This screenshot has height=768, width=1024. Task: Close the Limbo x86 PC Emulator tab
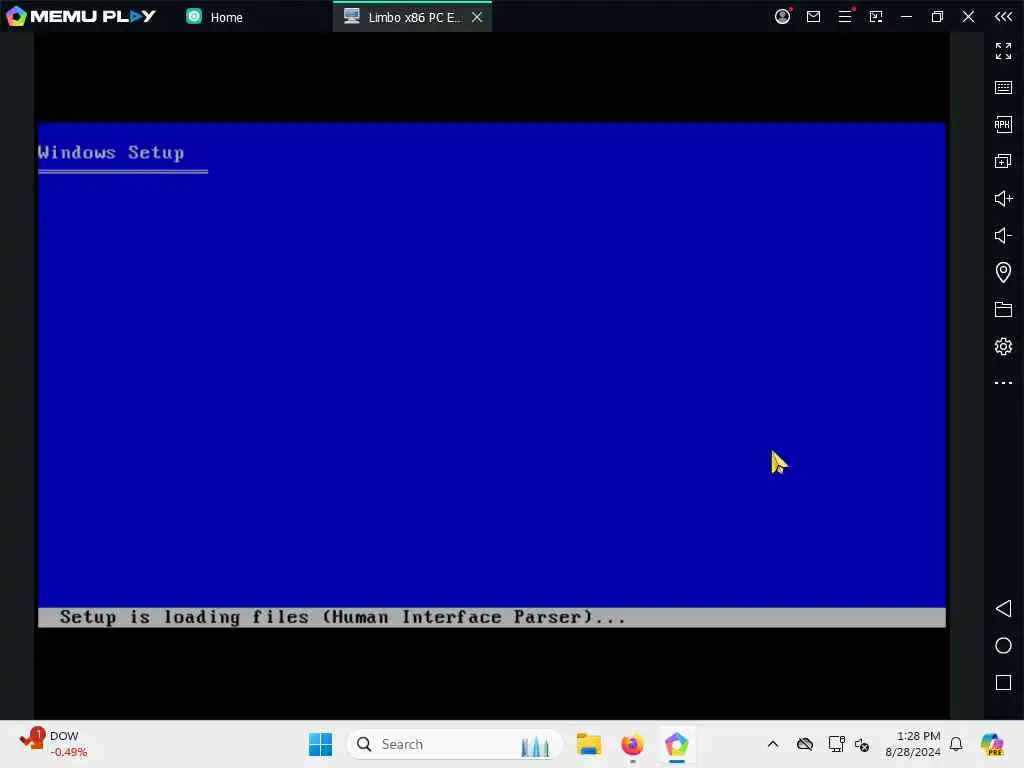click(x=477, y=17)
